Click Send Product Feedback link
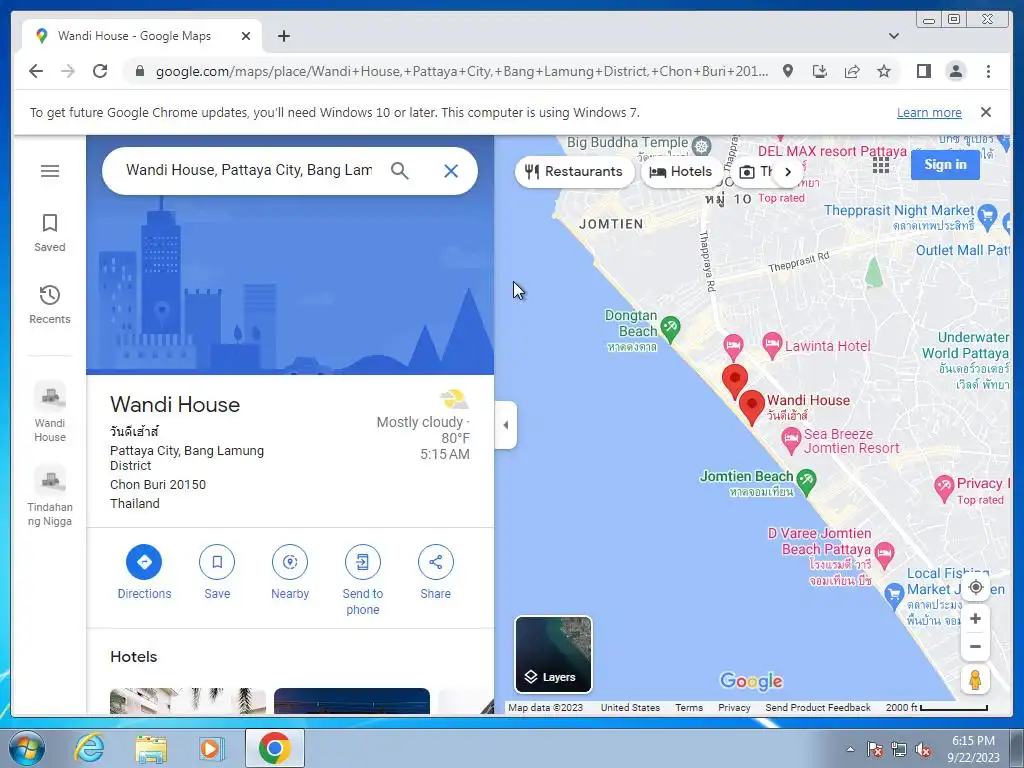The image size is (1024, 768). click(818, 707)
